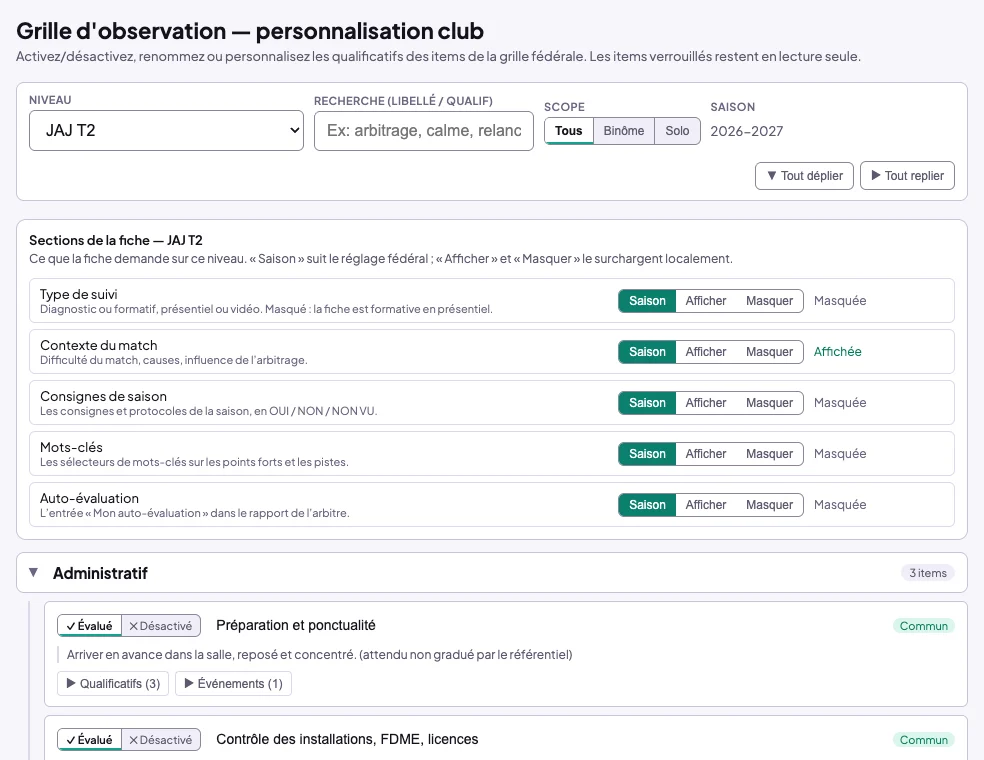Select the Tous scope option
The height and width of the screenshot is (760, 984).
click(569, 131)
